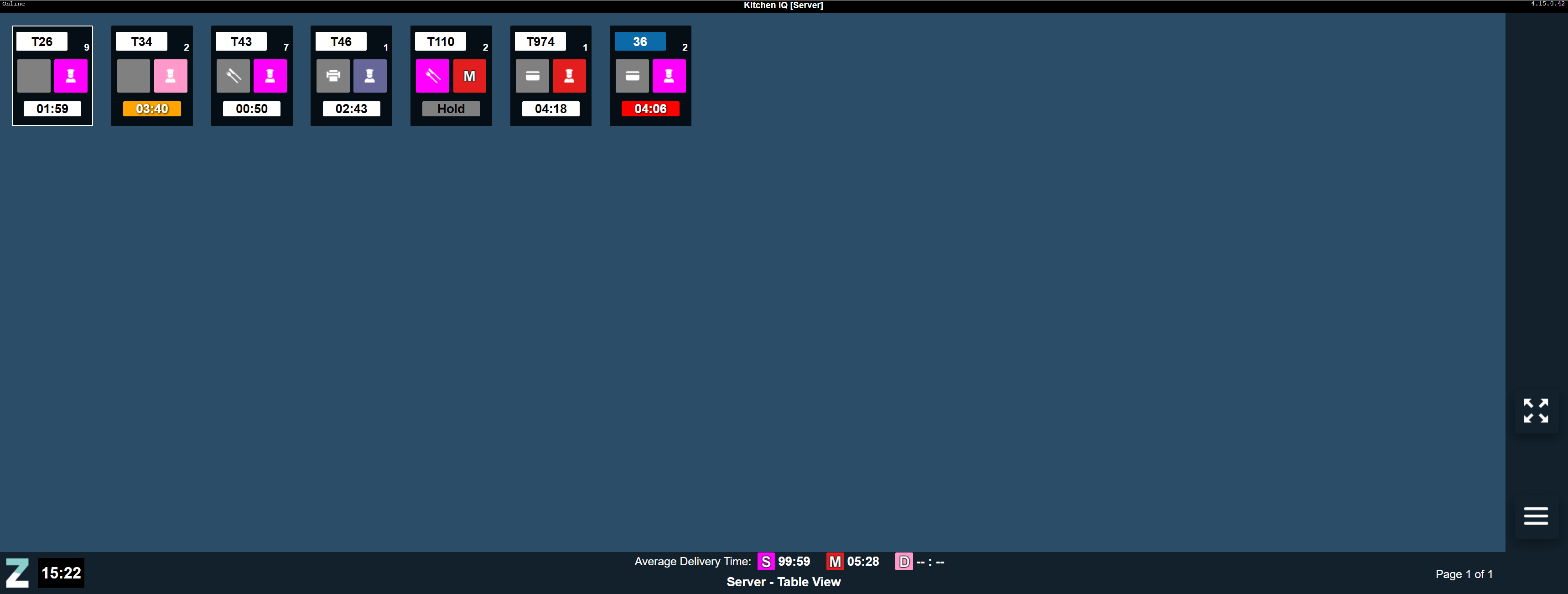Click the magenta S delivery time badge

[766, 562]
